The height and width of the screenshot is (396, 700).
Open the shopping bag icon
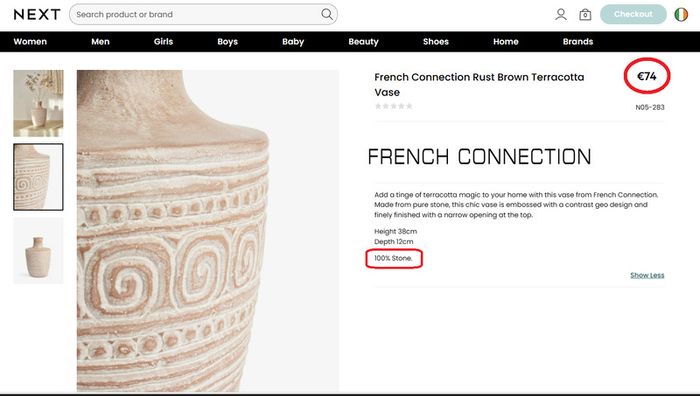pyautogui.click(x=585, y=15)
